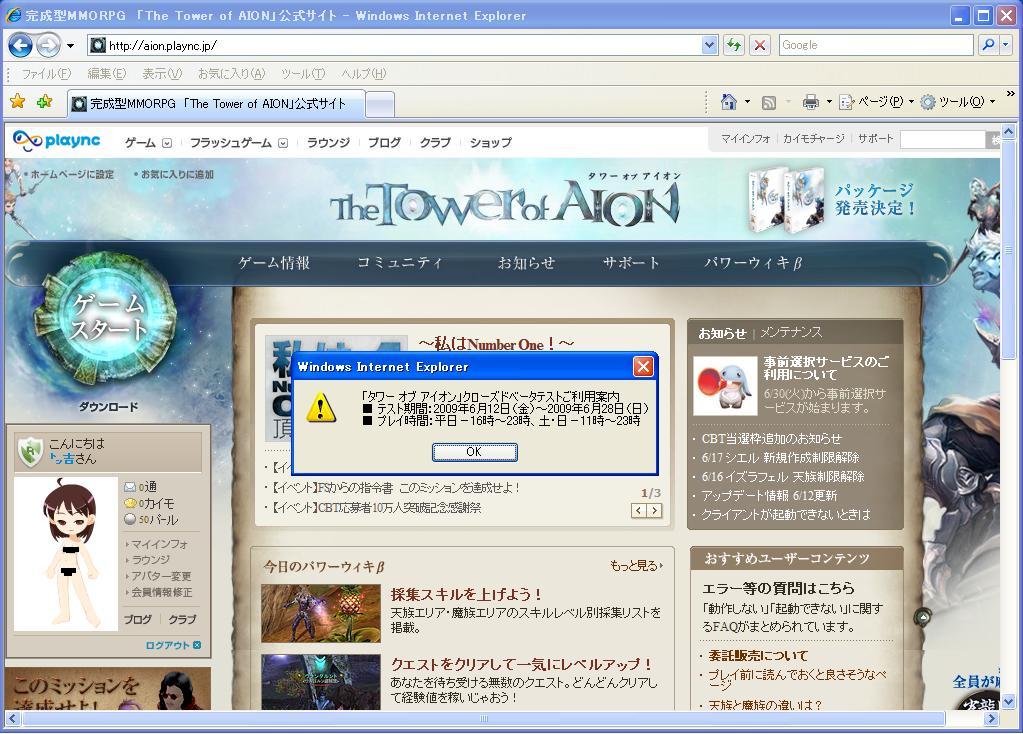Image resolution: width=1023 pixels, height=734 pixels.
Task: Open the ショップ link
Action: click(x=491, y=142)
